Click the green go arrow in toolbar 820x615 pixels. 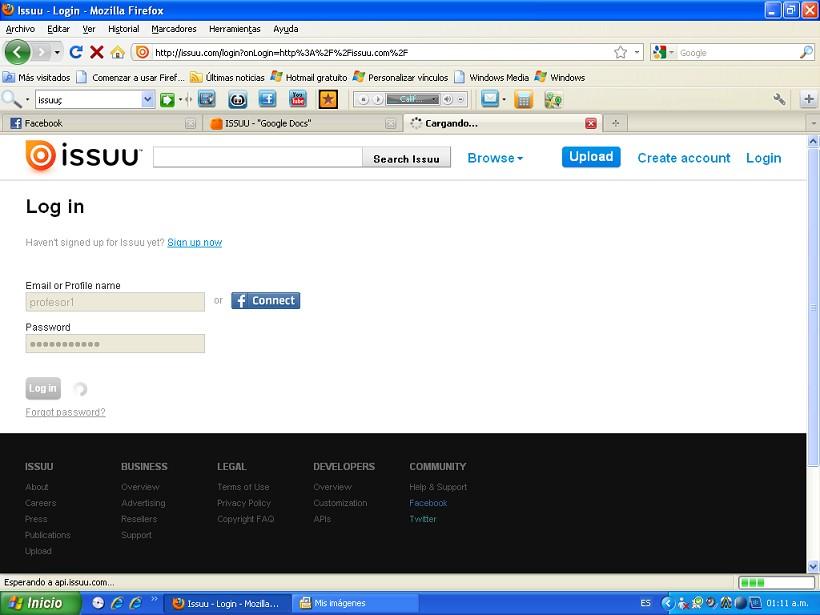(x=167, y=99)
